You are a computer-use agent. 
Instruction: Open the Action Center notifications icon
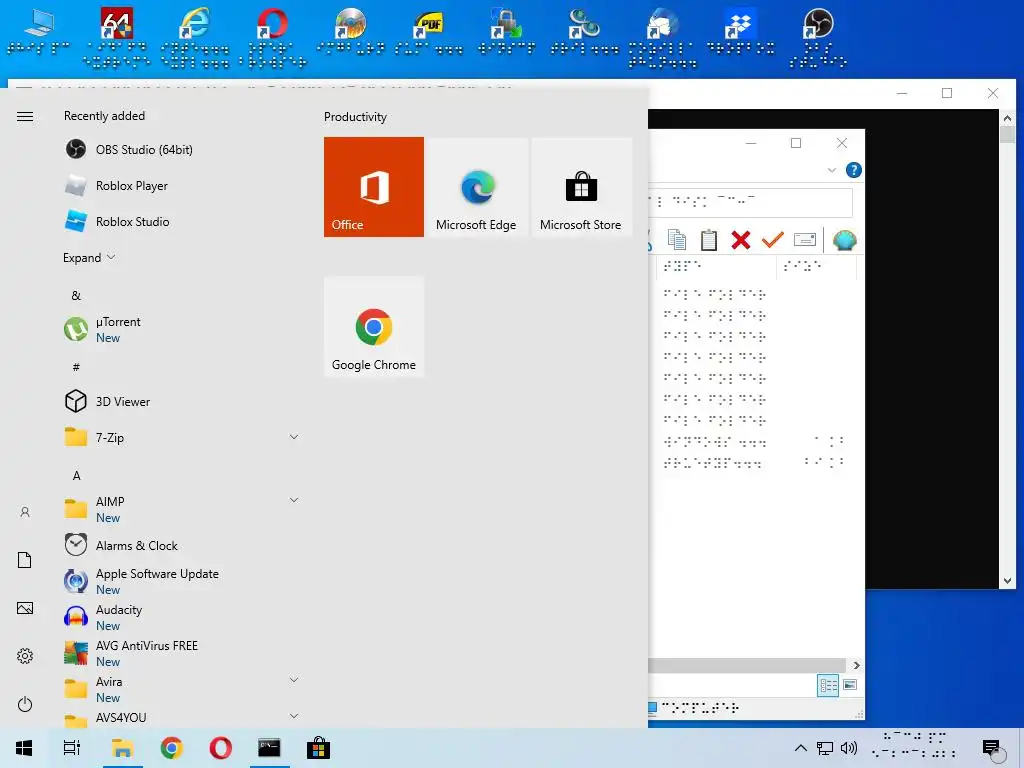991,748
